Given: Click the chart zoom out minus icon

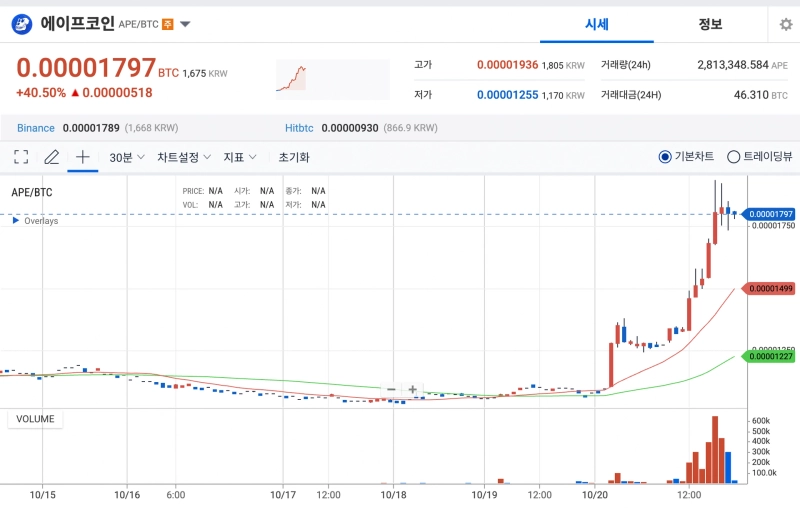Looking at the screenshot, I should (x=391, y=389).
